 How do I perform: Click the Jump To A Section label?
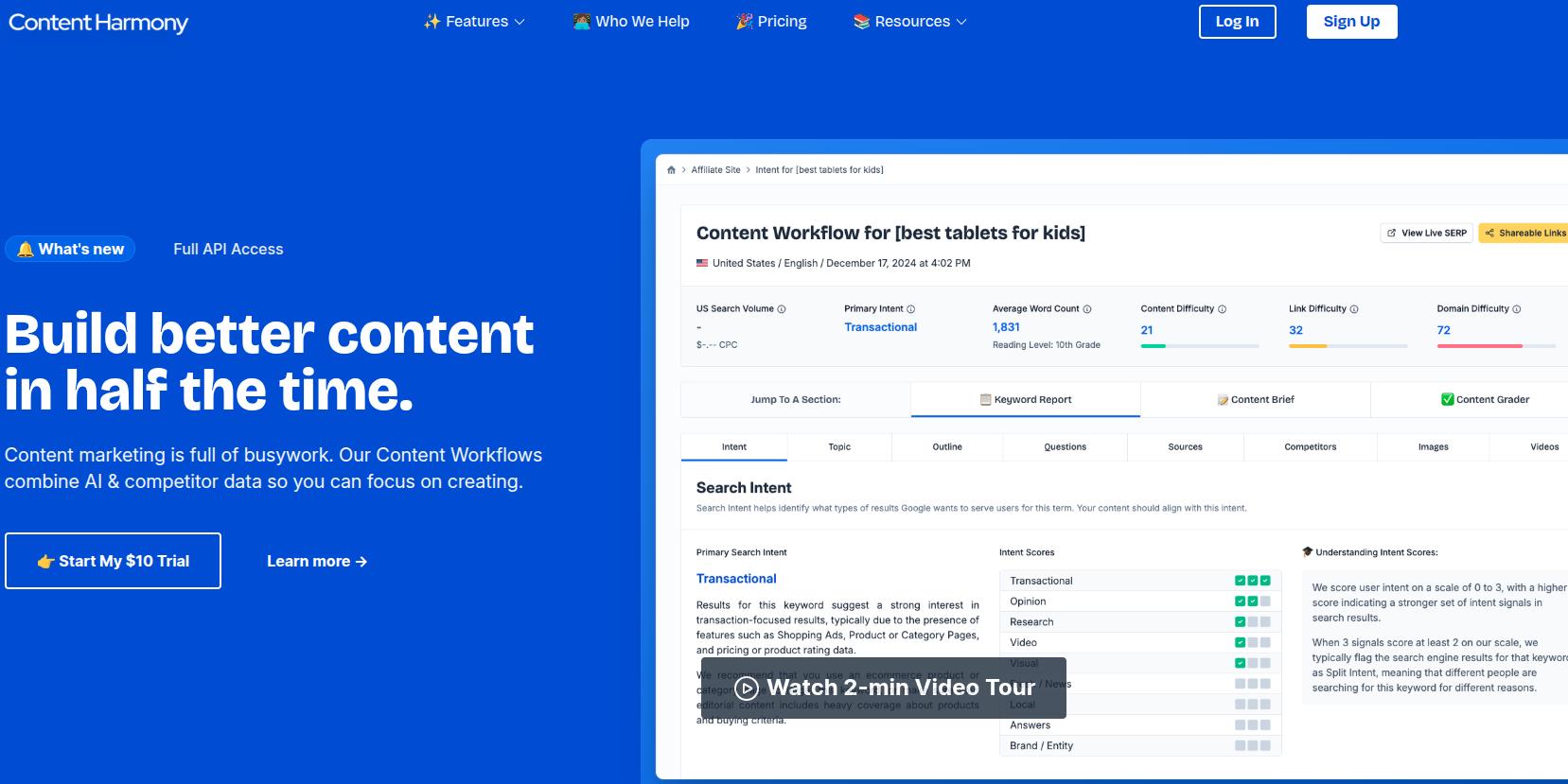pos(796,399)
